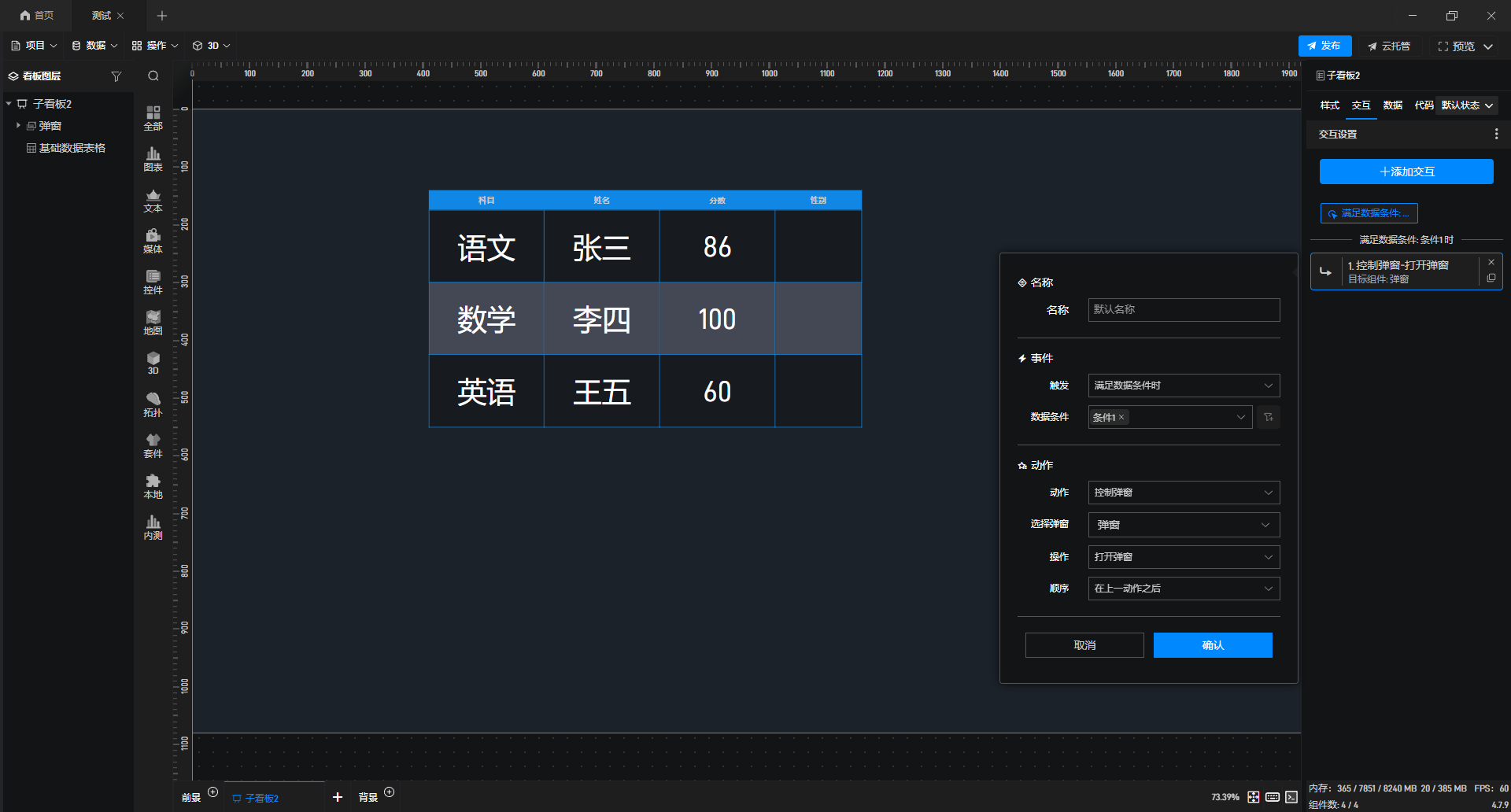Screen dimensions: 1511x812
Task: Click the layer search magnifier icon
Action: [x=153, y=76]
